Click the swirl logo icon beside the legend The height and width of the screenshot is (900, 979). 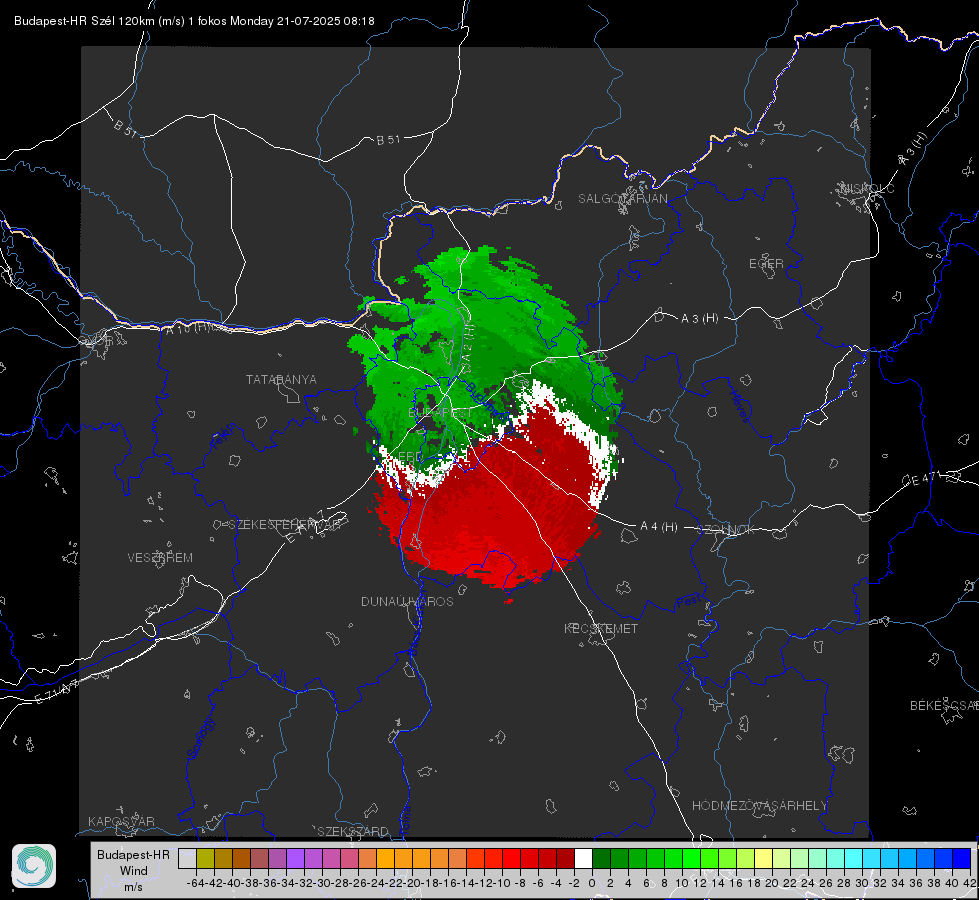(x=34, y=866)
